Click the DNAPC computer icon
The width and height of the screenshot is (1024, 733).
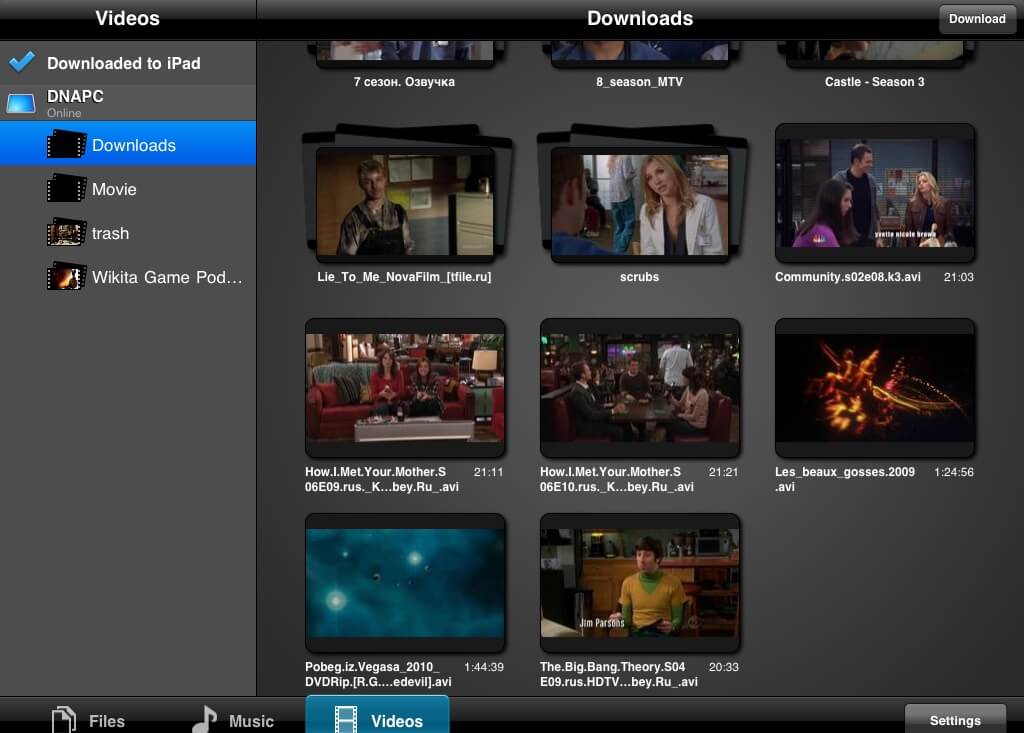coord(21,103)
